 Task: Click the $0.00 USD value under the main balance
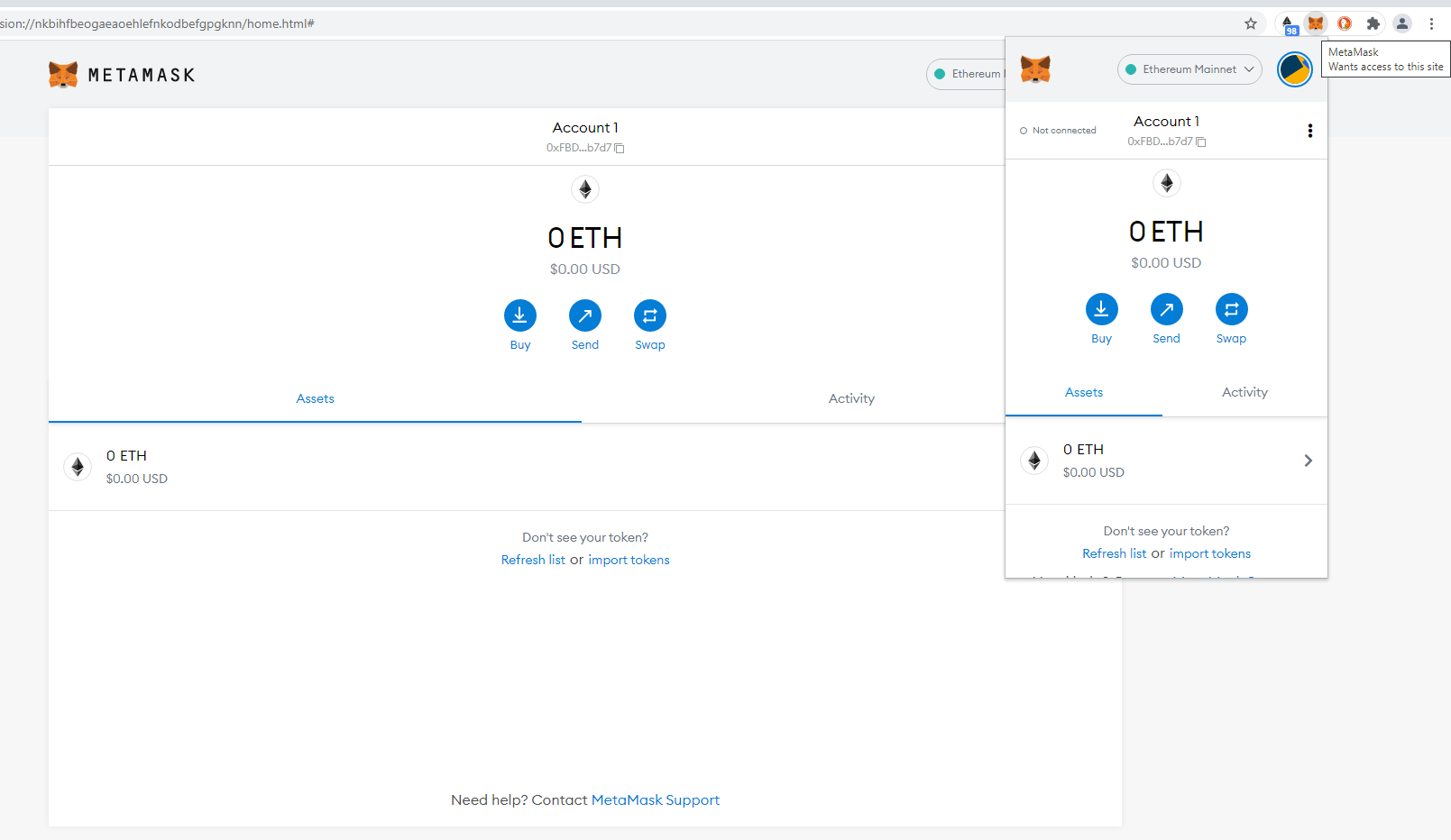click(x=585, y=269)
